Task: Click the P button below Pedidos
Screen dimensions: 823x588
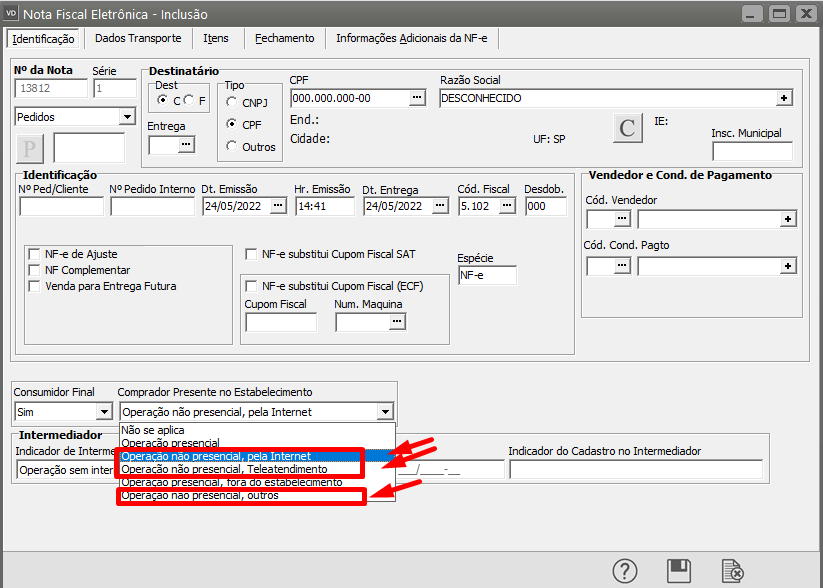Action: 30,148
